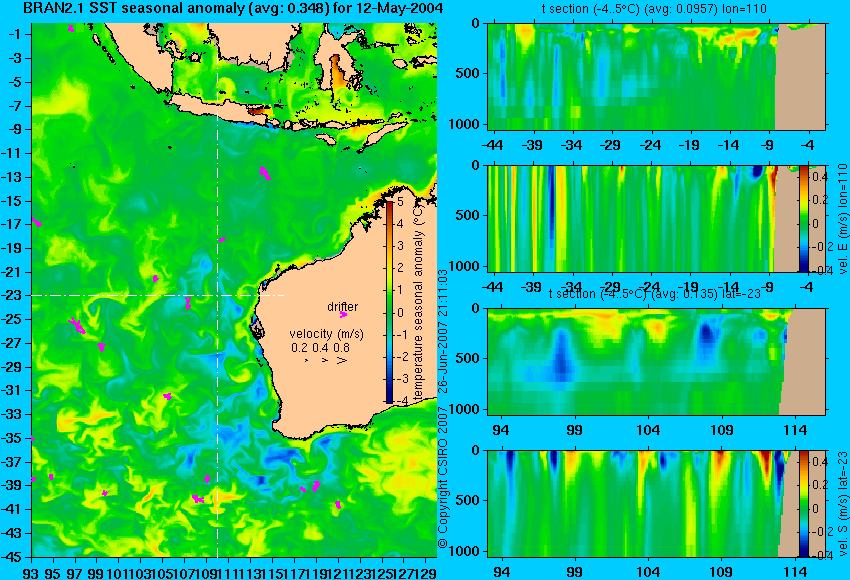Click the '-44' tick below the top section plot
The image size is (850, 580).
(492, 145)
